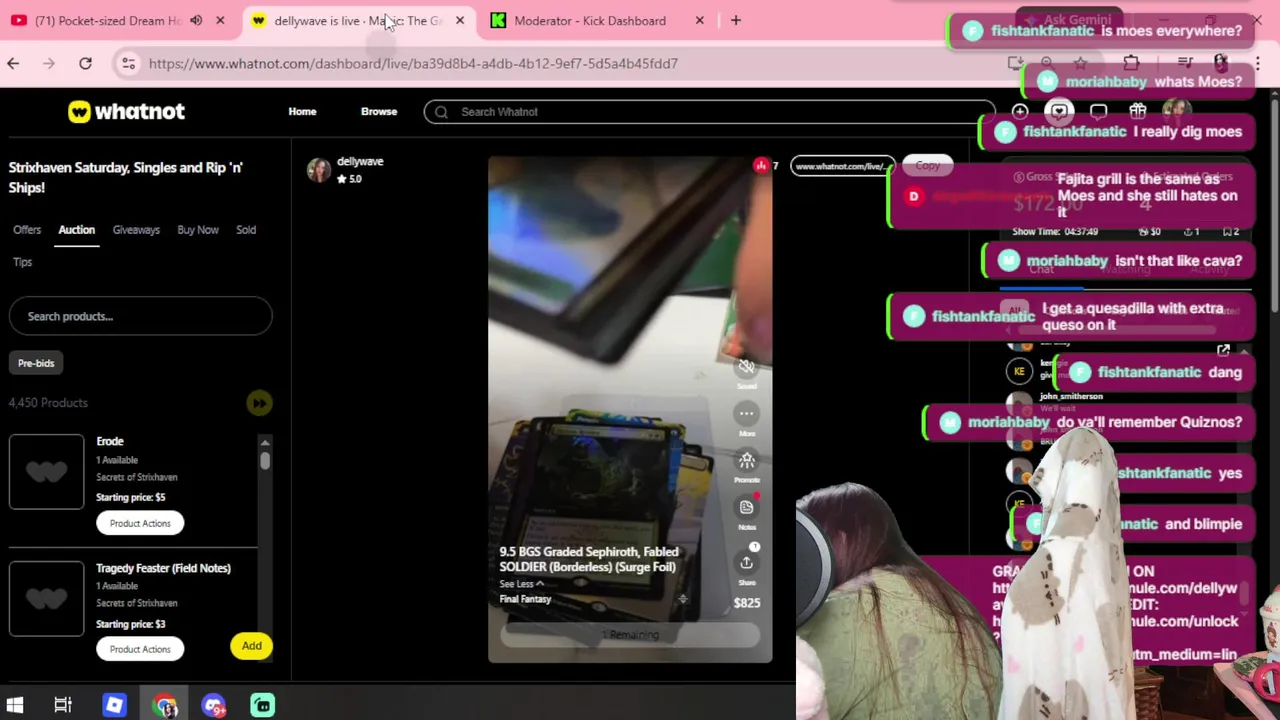Image resolution: width=1280 pixels, height=720 pixels.
Task: Switch to YouTube Pocket-sized Dream tab
Action: pos(108,20)
